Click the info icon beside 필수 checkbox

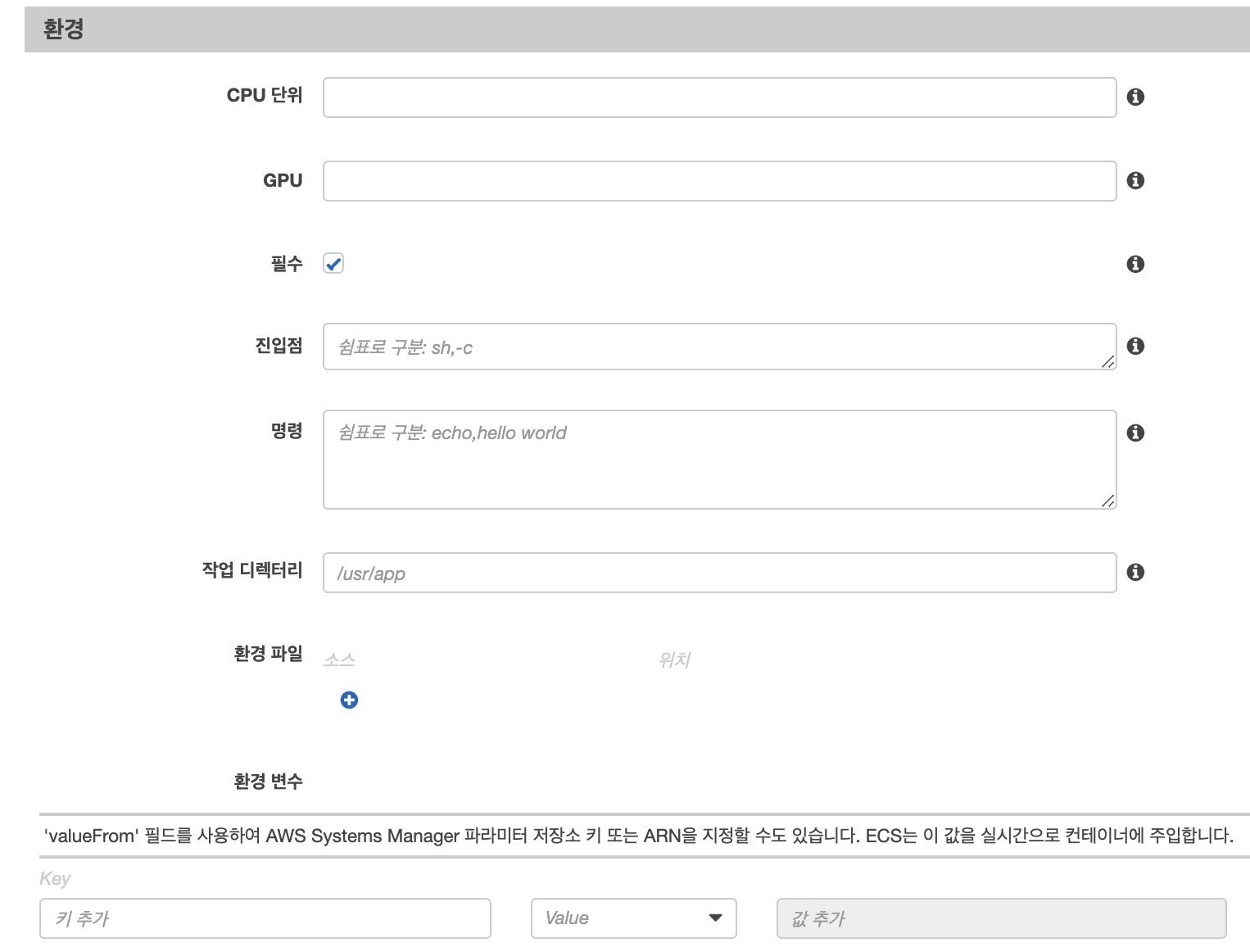1135,264
